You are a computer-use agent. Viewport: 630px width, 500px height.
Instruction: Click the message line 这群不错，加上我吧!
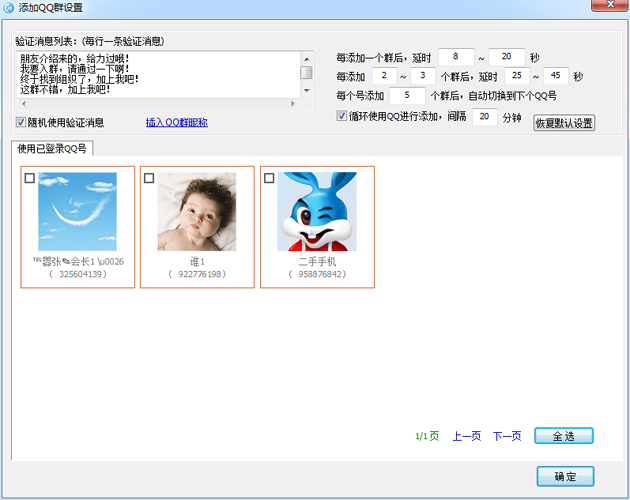[x=65, y=89]
